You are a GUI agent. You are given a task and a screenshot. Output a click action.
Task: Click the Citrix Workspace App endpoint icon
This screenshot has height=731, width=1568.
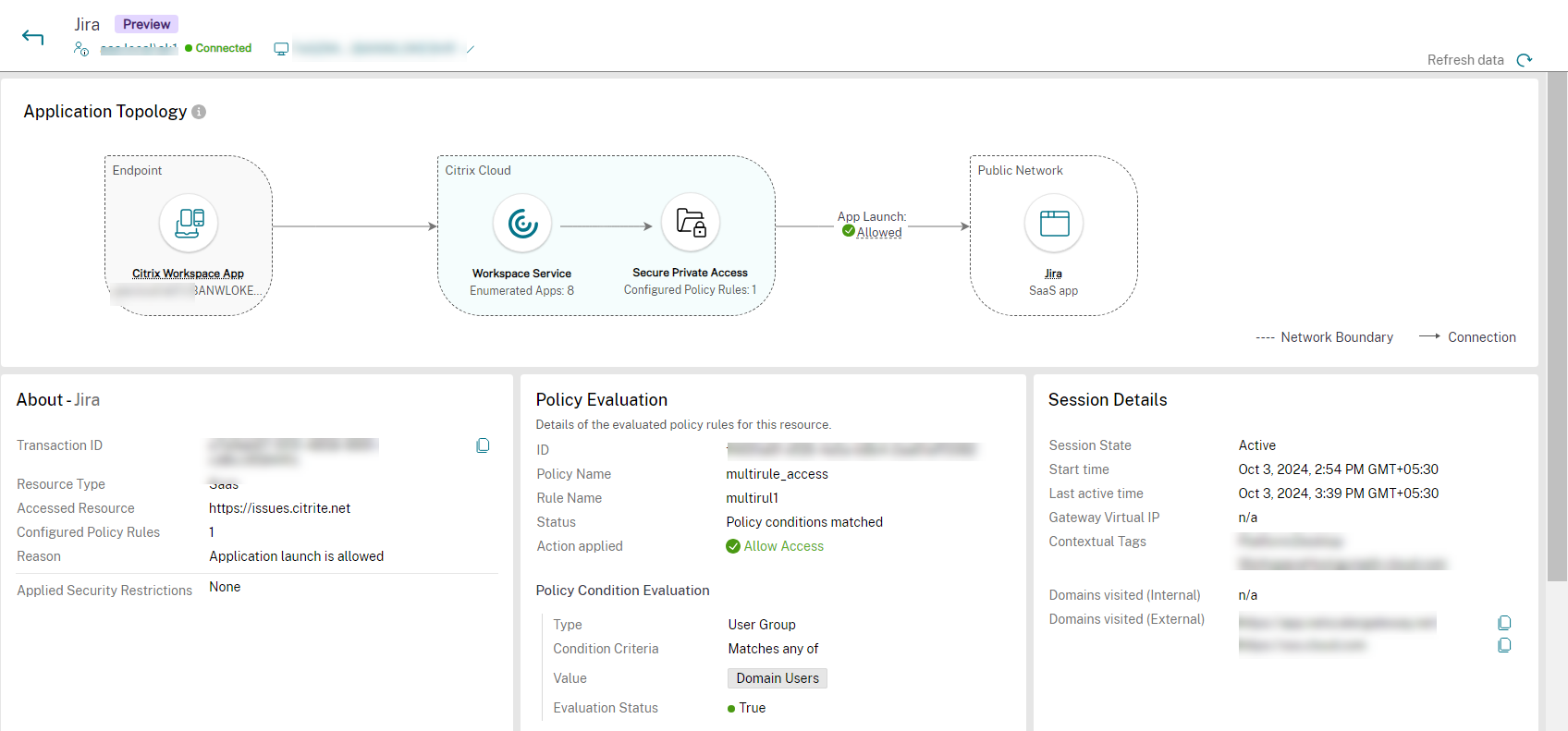[x=189, y=223]
